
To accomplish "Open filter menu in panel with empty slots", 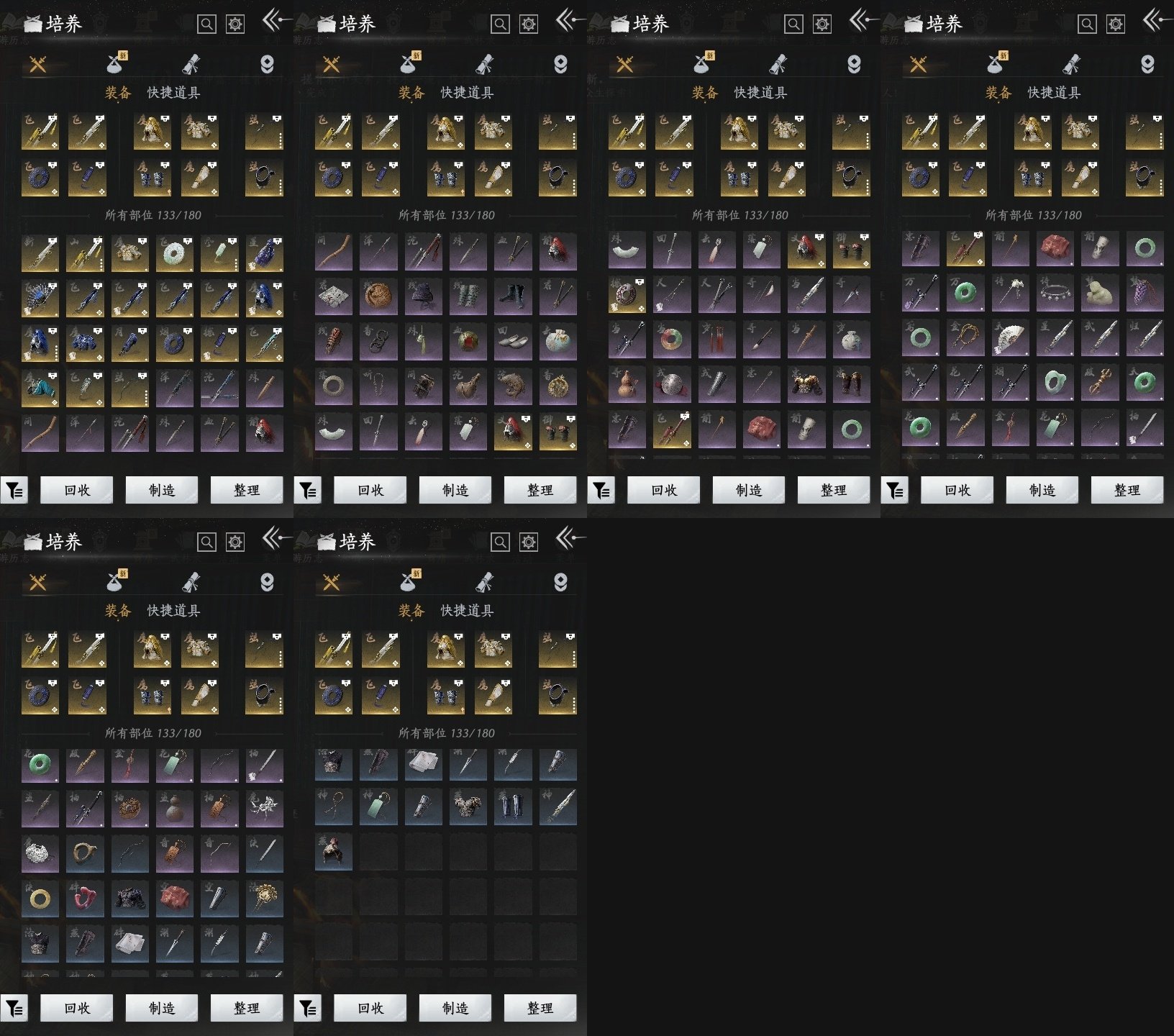I will (308, 1008).
